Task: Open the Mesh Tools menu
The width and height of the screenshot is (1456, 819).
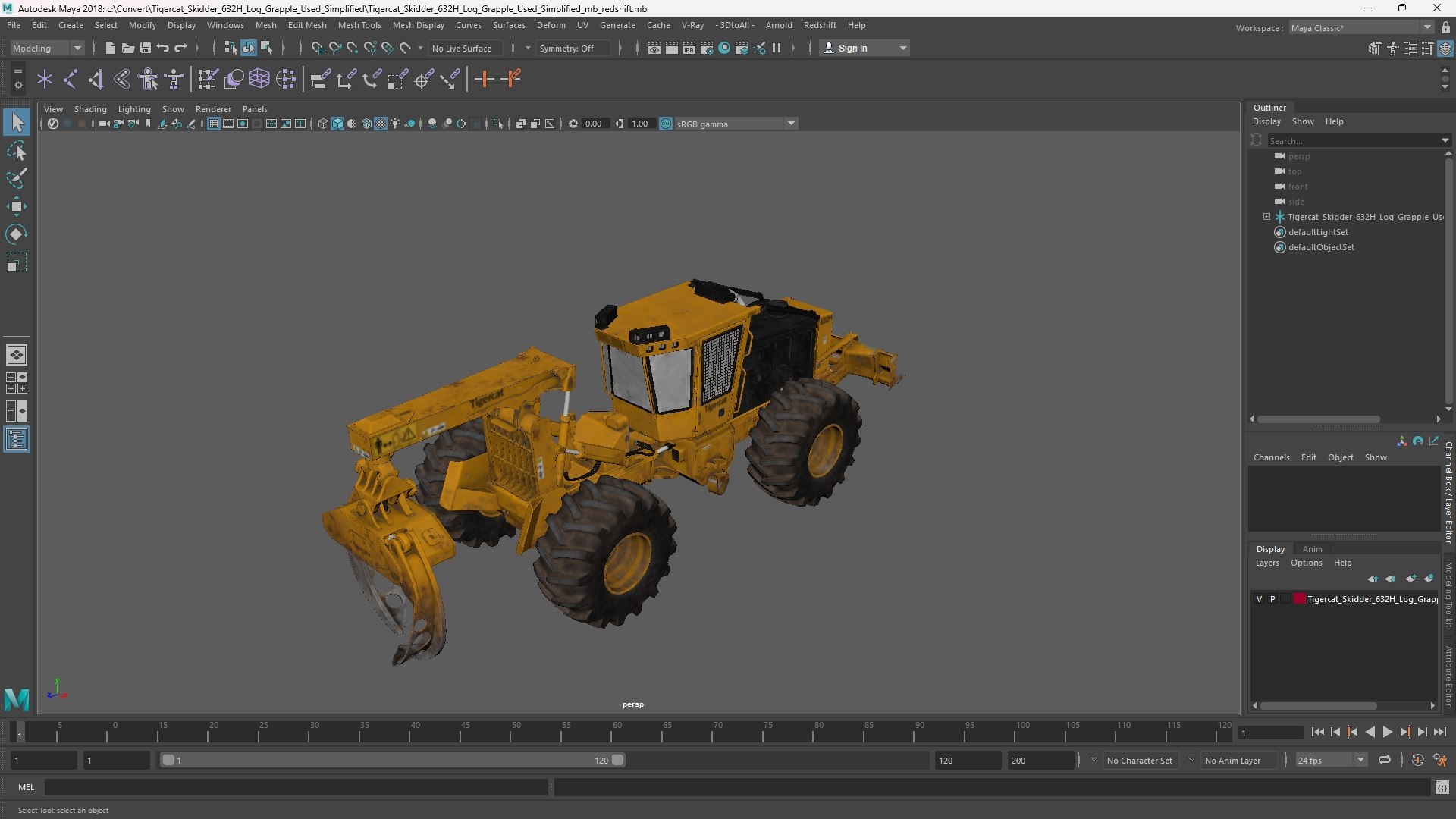Action: [x=359, y=25]
